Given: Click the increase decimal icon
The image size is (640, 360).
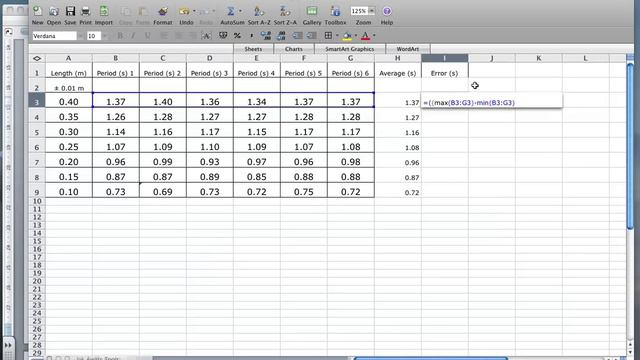Looking at the screenshot, I should (x=266, y=36).
